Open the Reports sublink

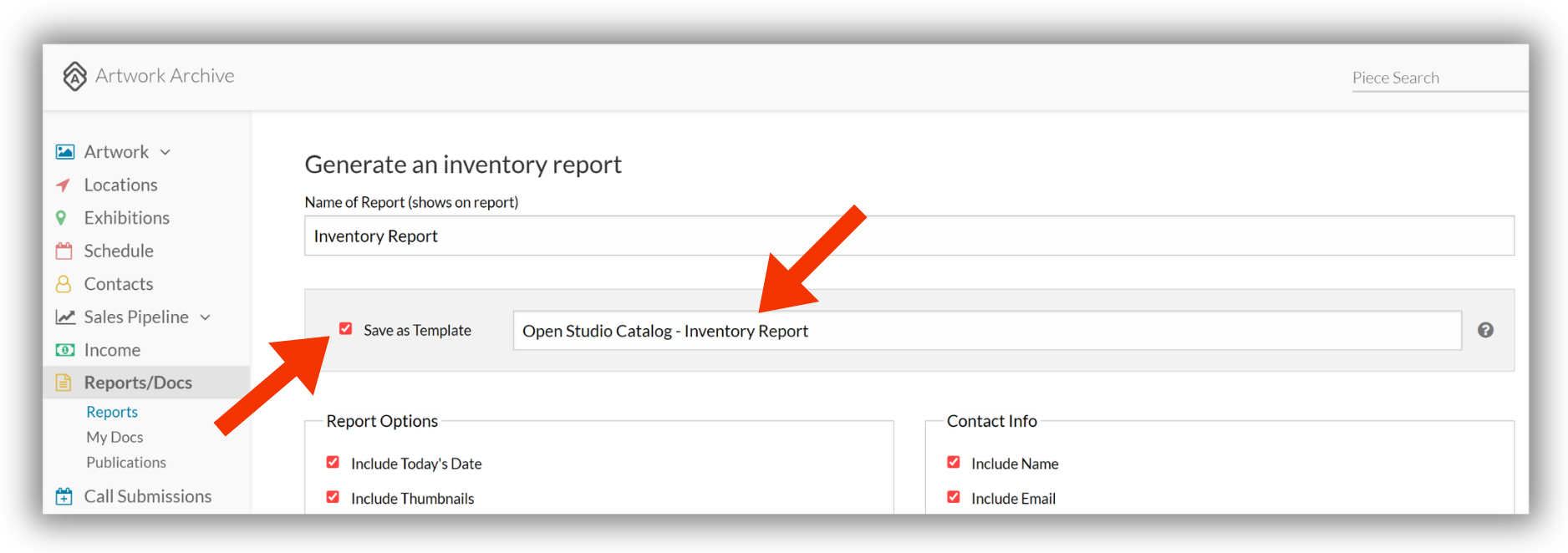[x=112, y=412]
